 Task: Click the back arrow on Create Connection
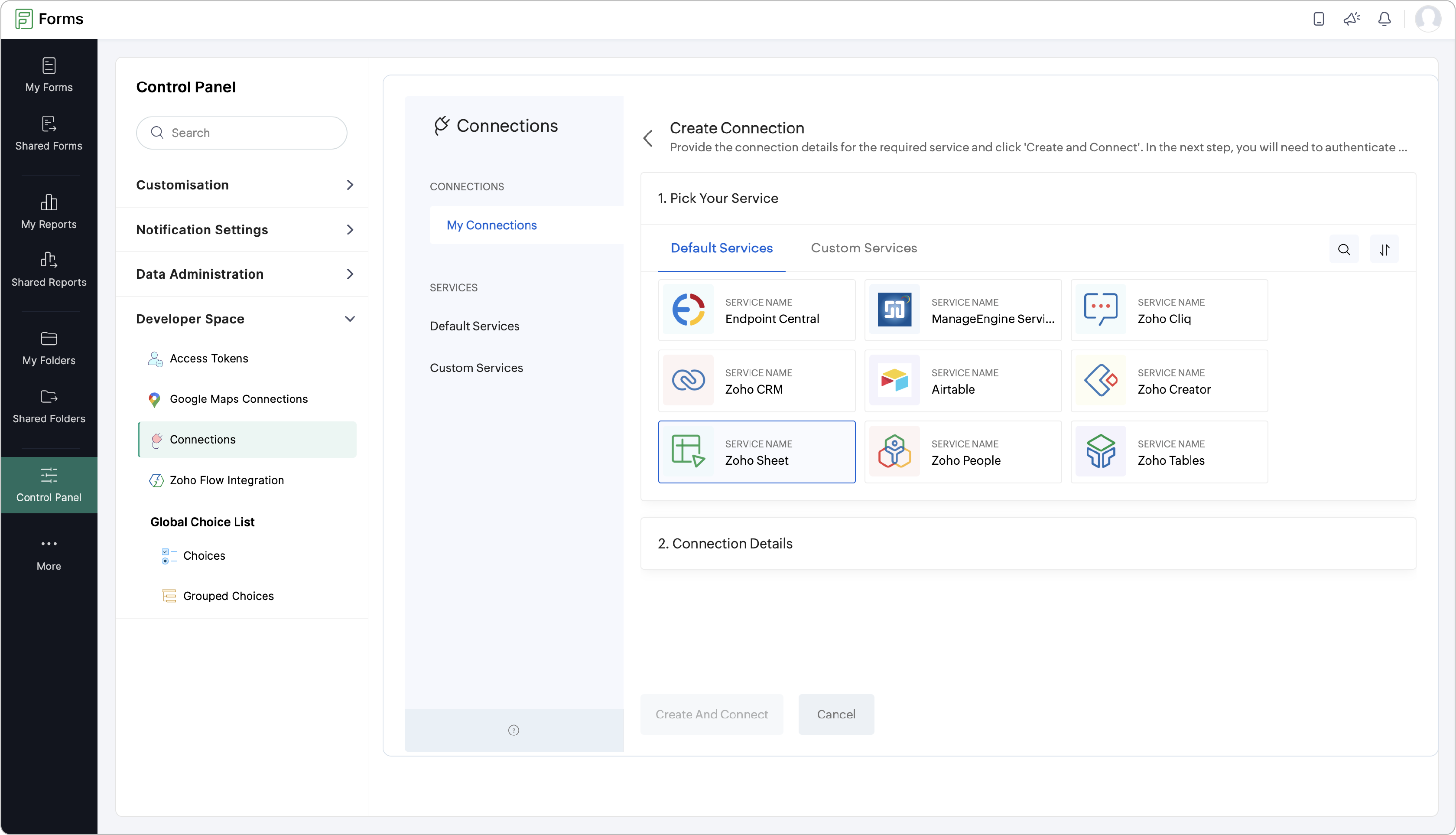(x=648, y=138)
